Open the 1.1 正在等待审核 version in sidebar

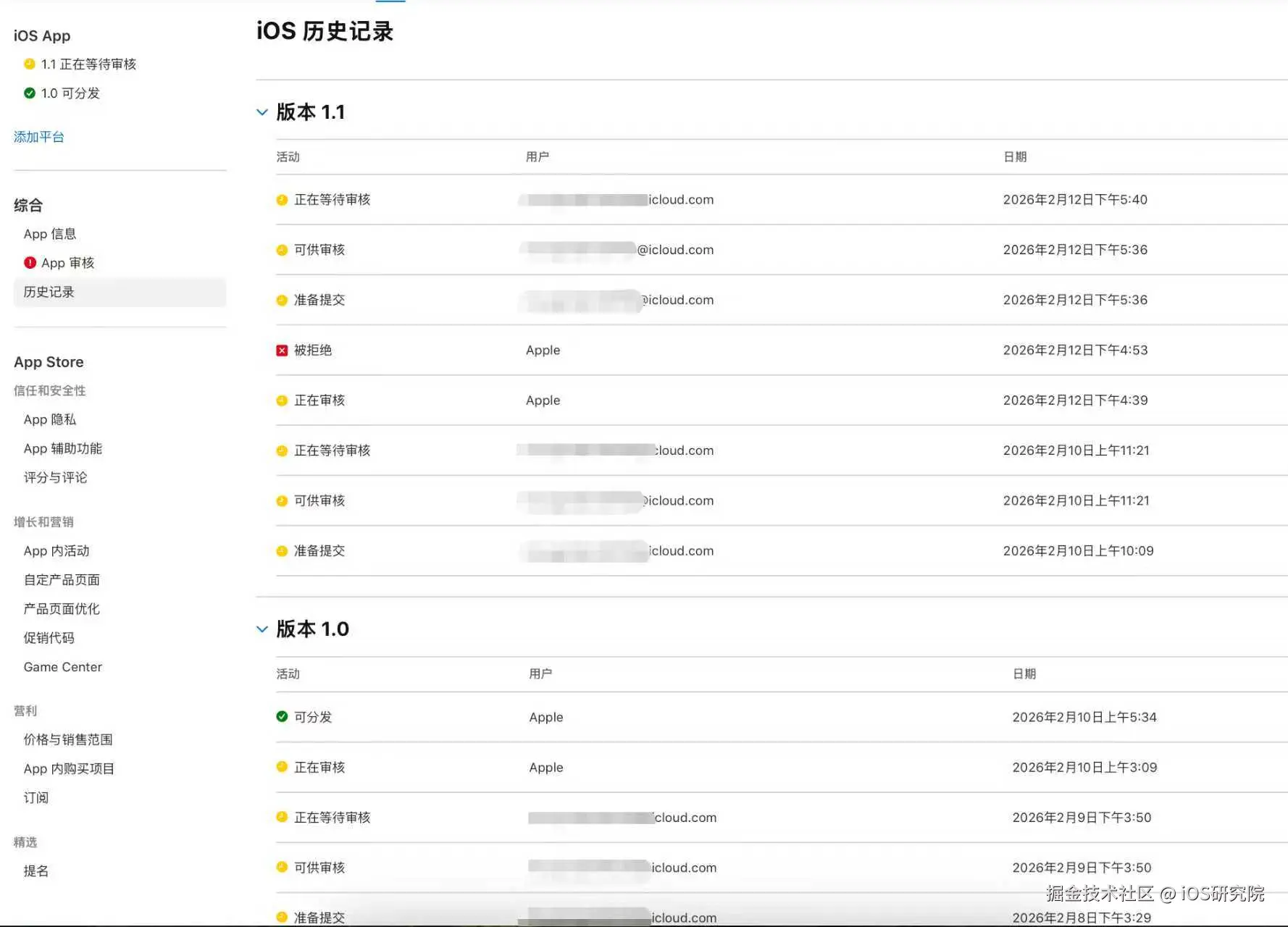88,64
